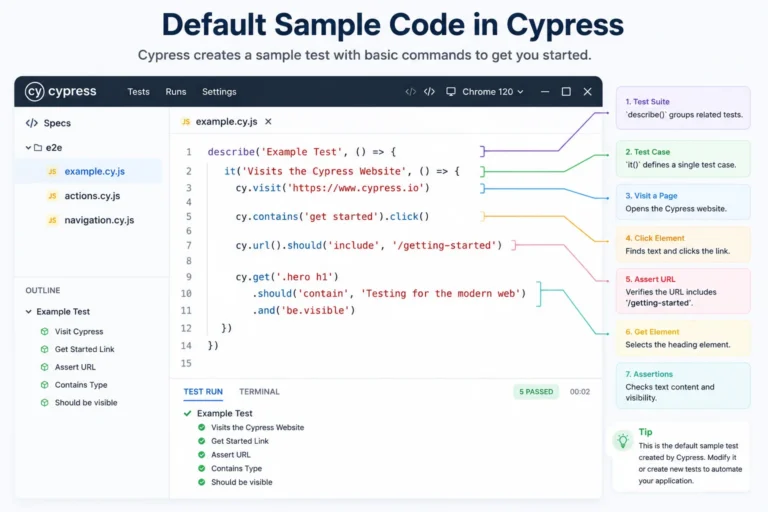Click the cube icon beside Should be visible outline
The height and width of the screenshot is (512, 768).
[x=45, y=403]
